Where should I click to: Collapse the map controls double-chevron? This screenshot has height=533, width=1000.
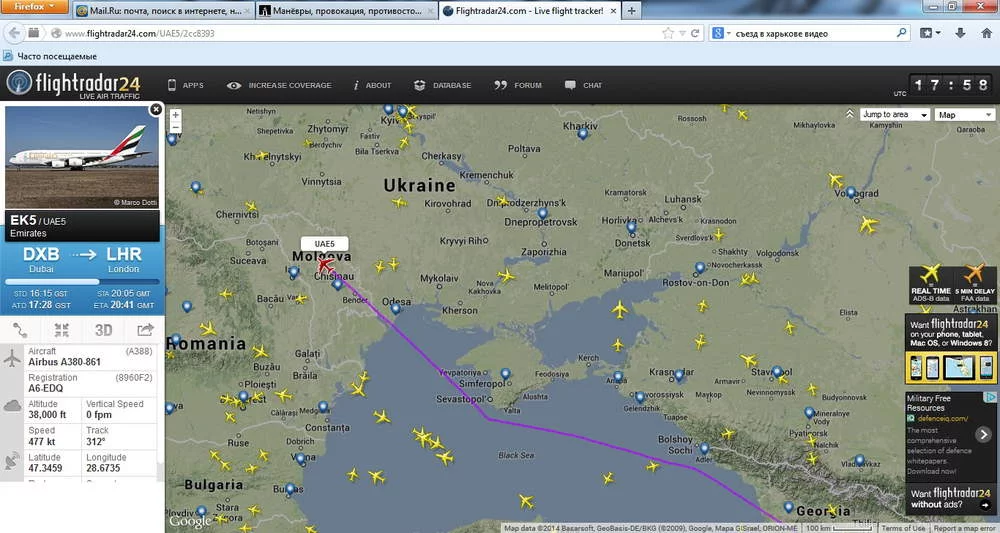[x=849, y=114]
